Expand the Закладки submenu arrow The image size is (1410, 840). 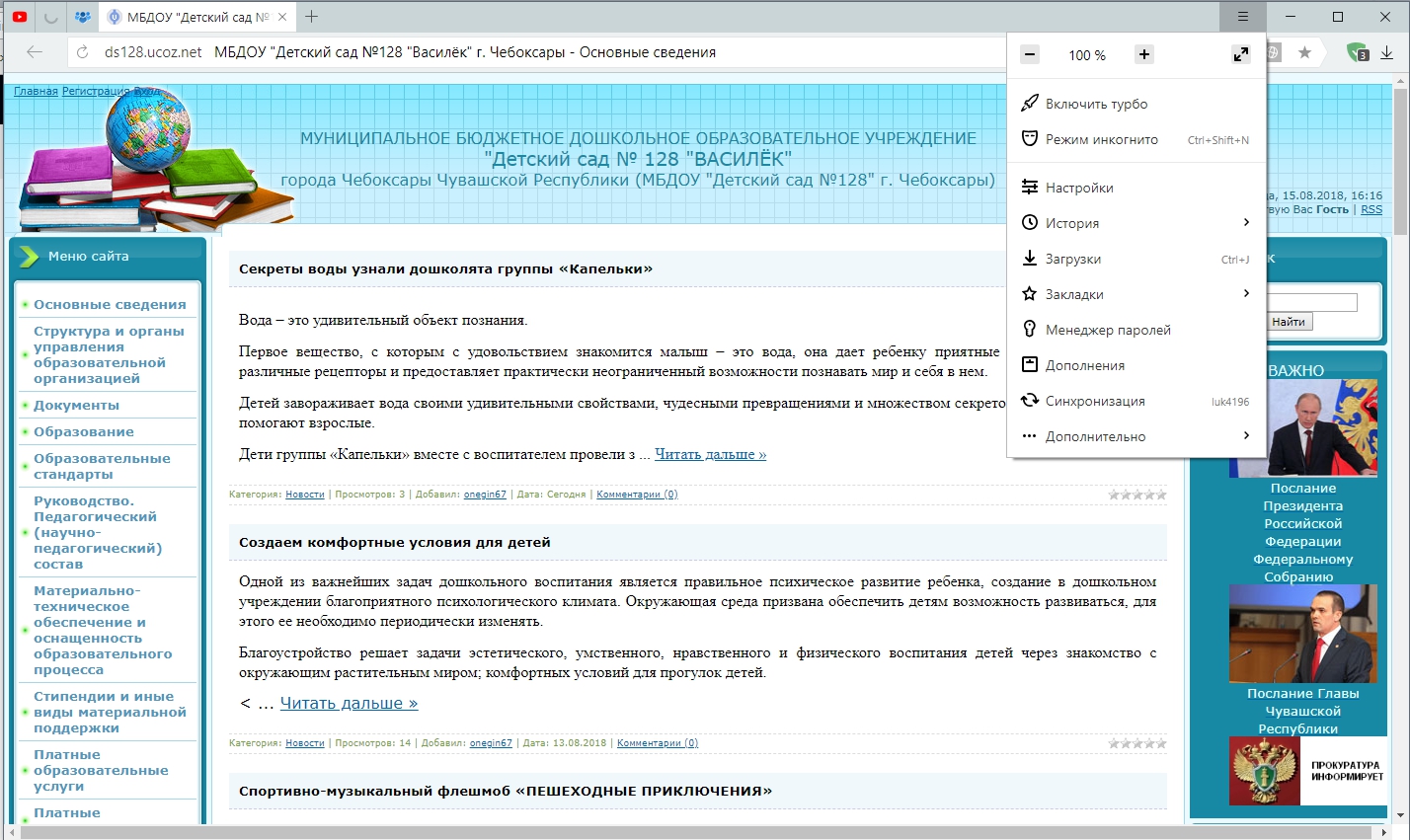(x=1246, y=294)
